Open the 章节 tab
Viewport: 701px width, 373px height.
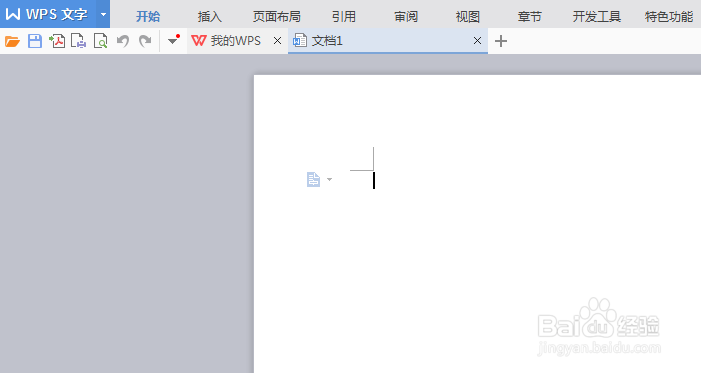click(529, 17)
